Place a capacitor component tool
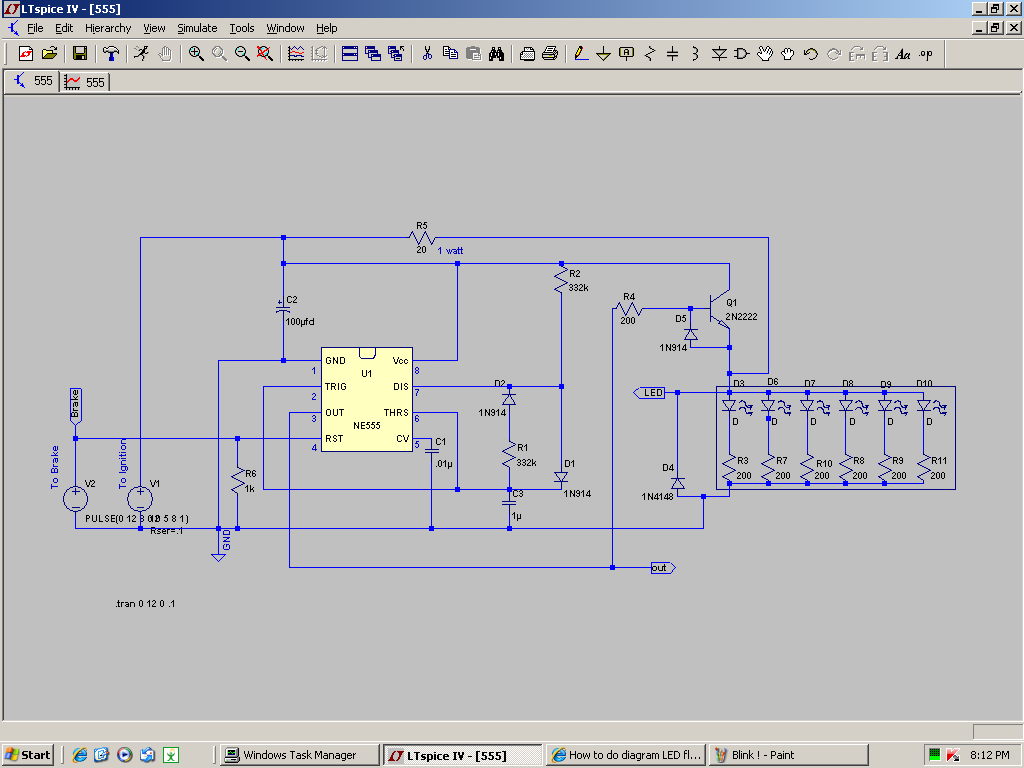1024x768 pixels. click(x=673, y=54)
